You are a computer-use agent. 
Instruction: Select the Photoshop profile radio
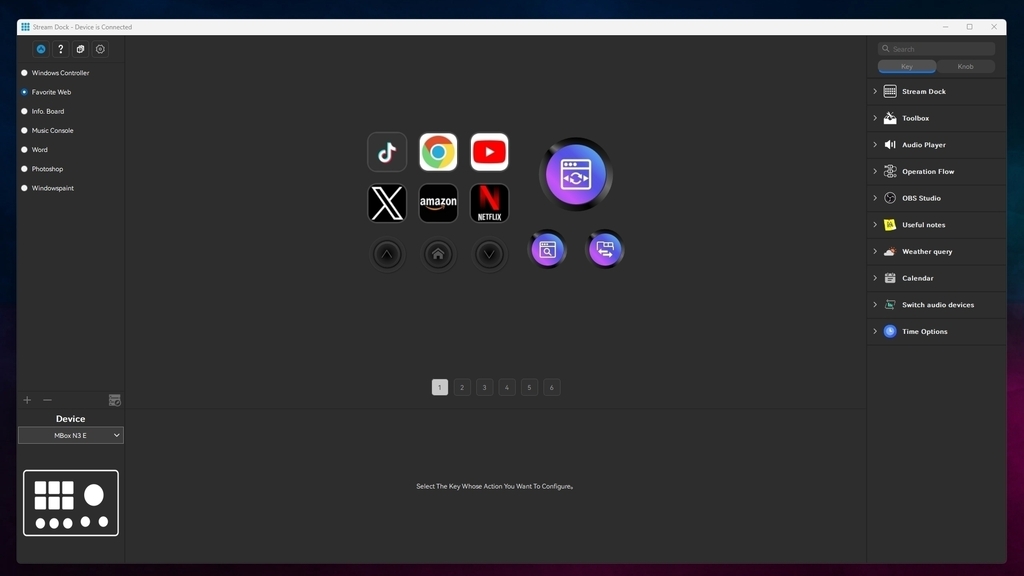coord(25,168)
